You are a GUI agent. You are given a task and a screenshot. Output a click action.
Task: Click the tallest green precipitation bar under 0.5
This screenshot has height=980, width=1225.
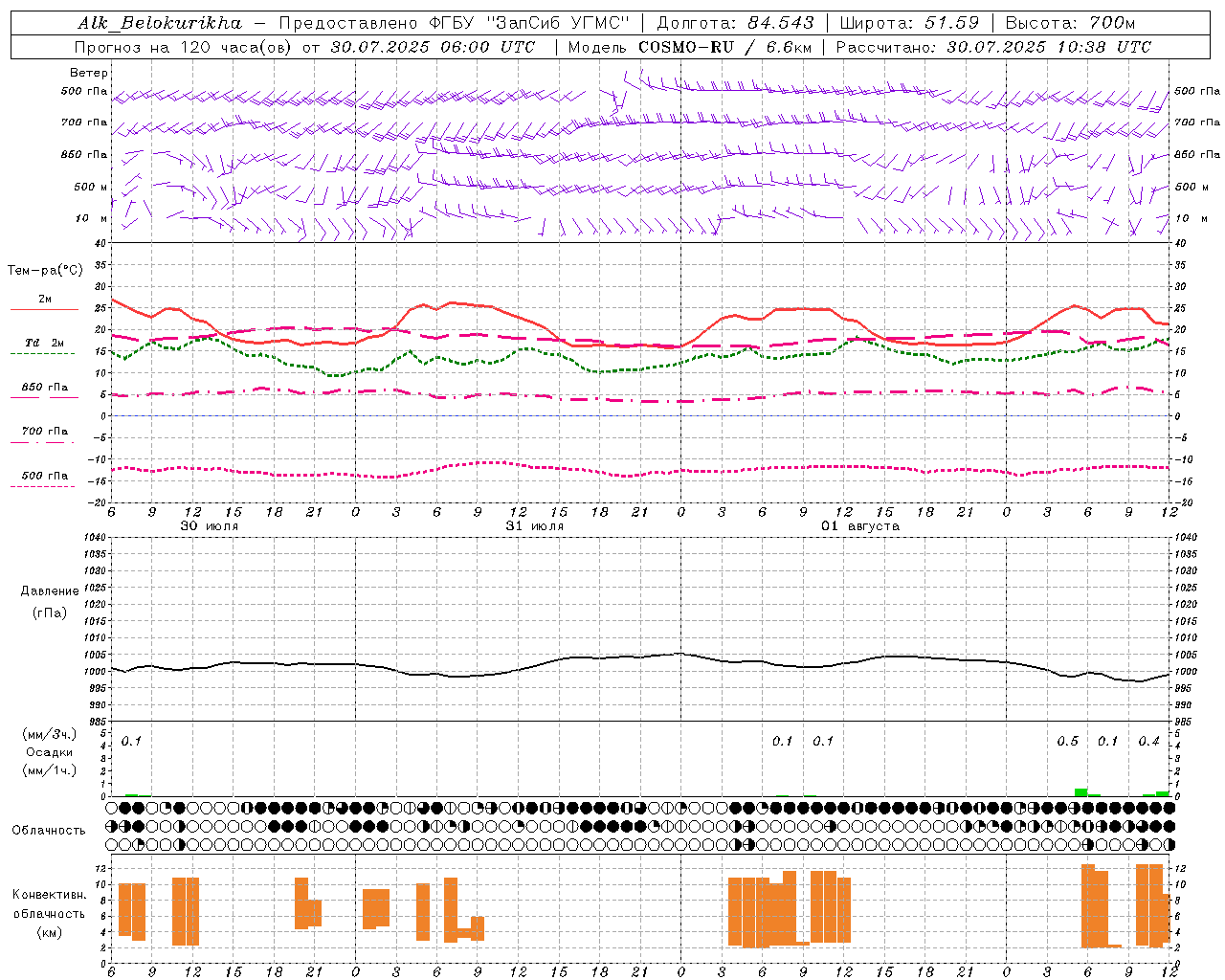coord(1080,792)
